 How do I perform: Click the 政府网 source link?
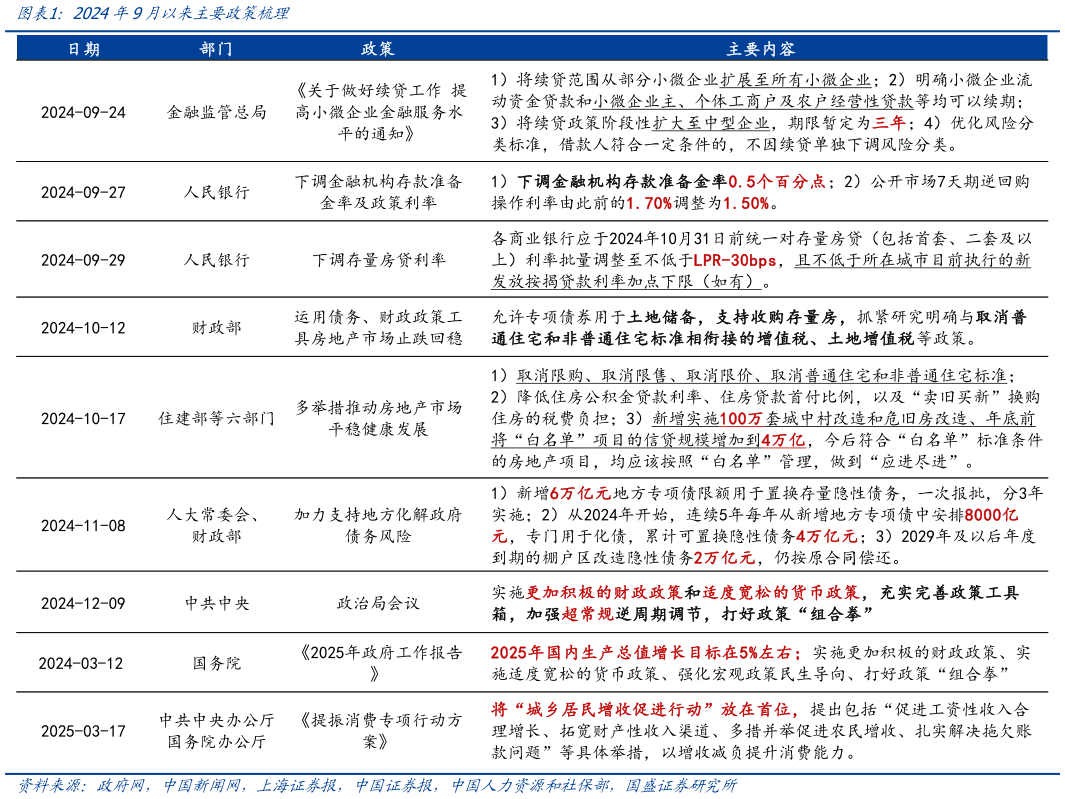click(120, 788)
